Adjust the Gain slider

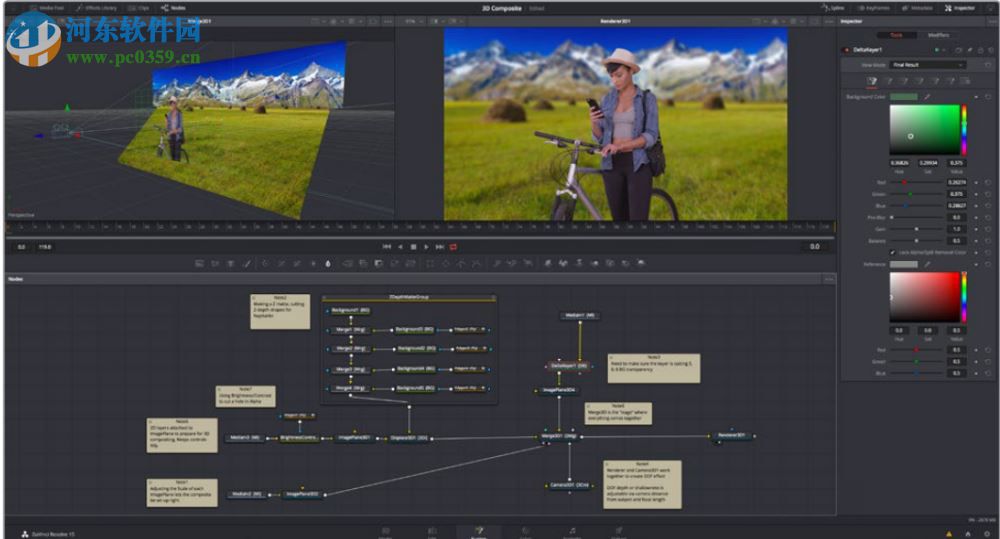pos(916,229)
